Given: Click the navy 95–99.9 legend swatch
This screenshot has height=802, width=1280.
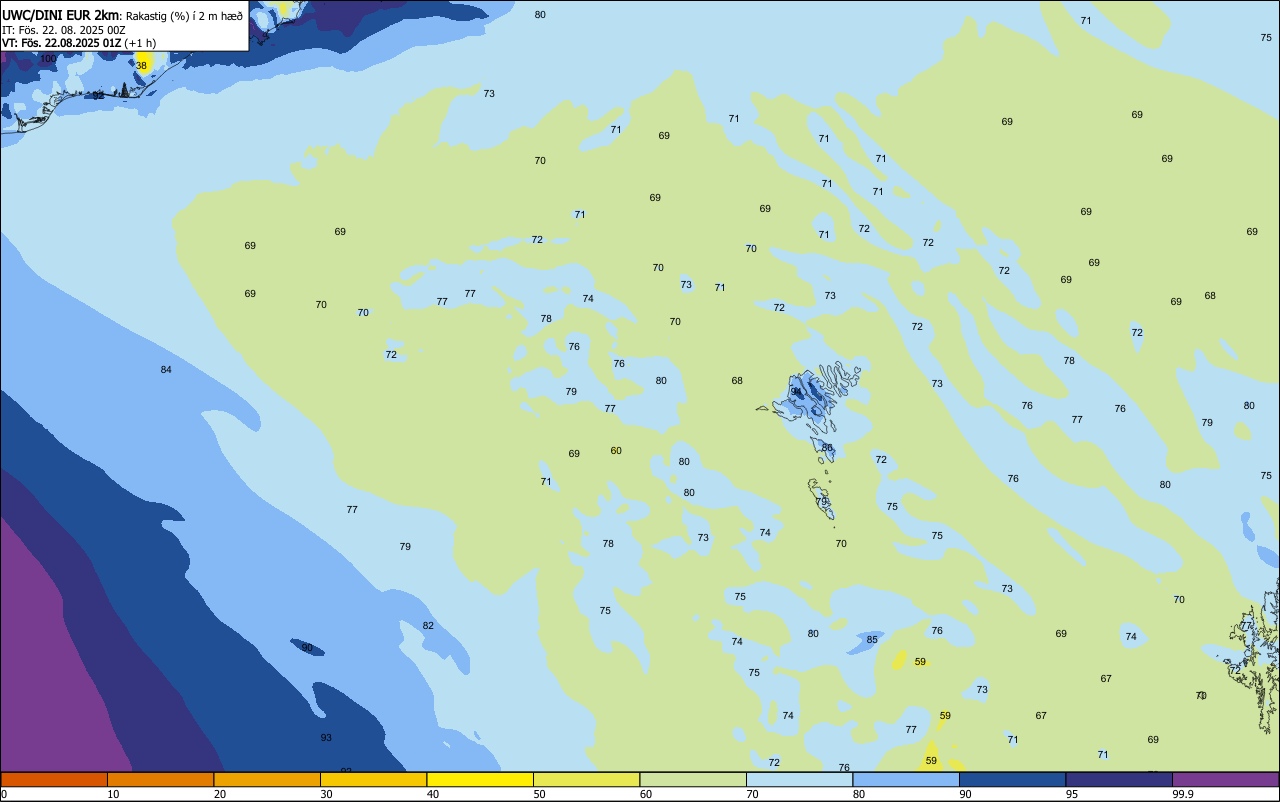Looking at the screenshot, I should (1119, 779).
